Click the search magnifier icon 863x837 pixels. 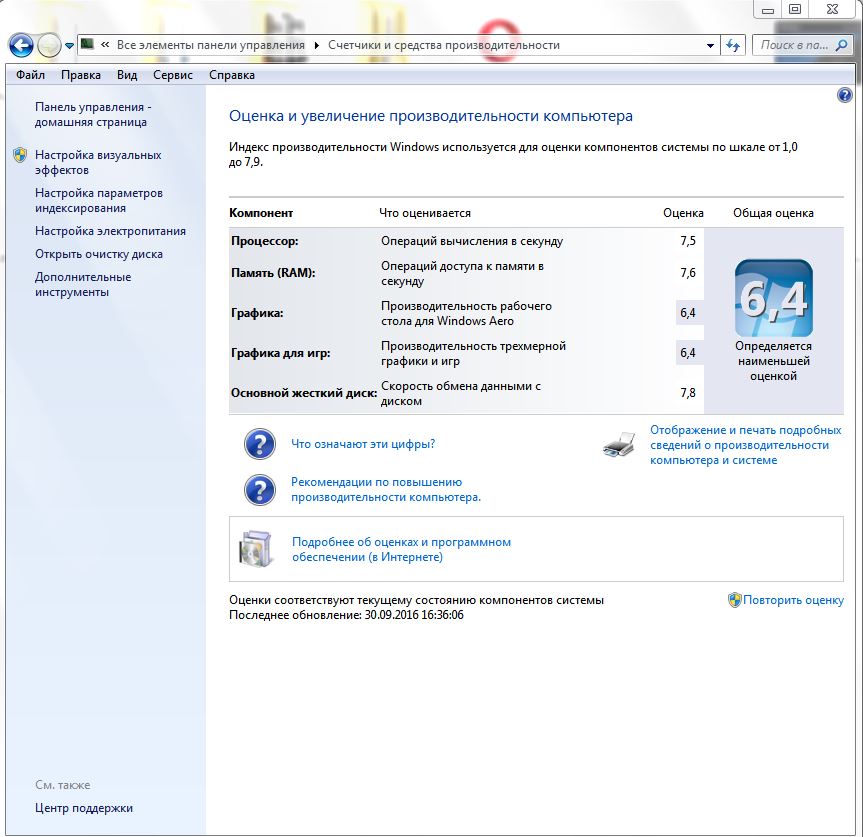(842, 45)
